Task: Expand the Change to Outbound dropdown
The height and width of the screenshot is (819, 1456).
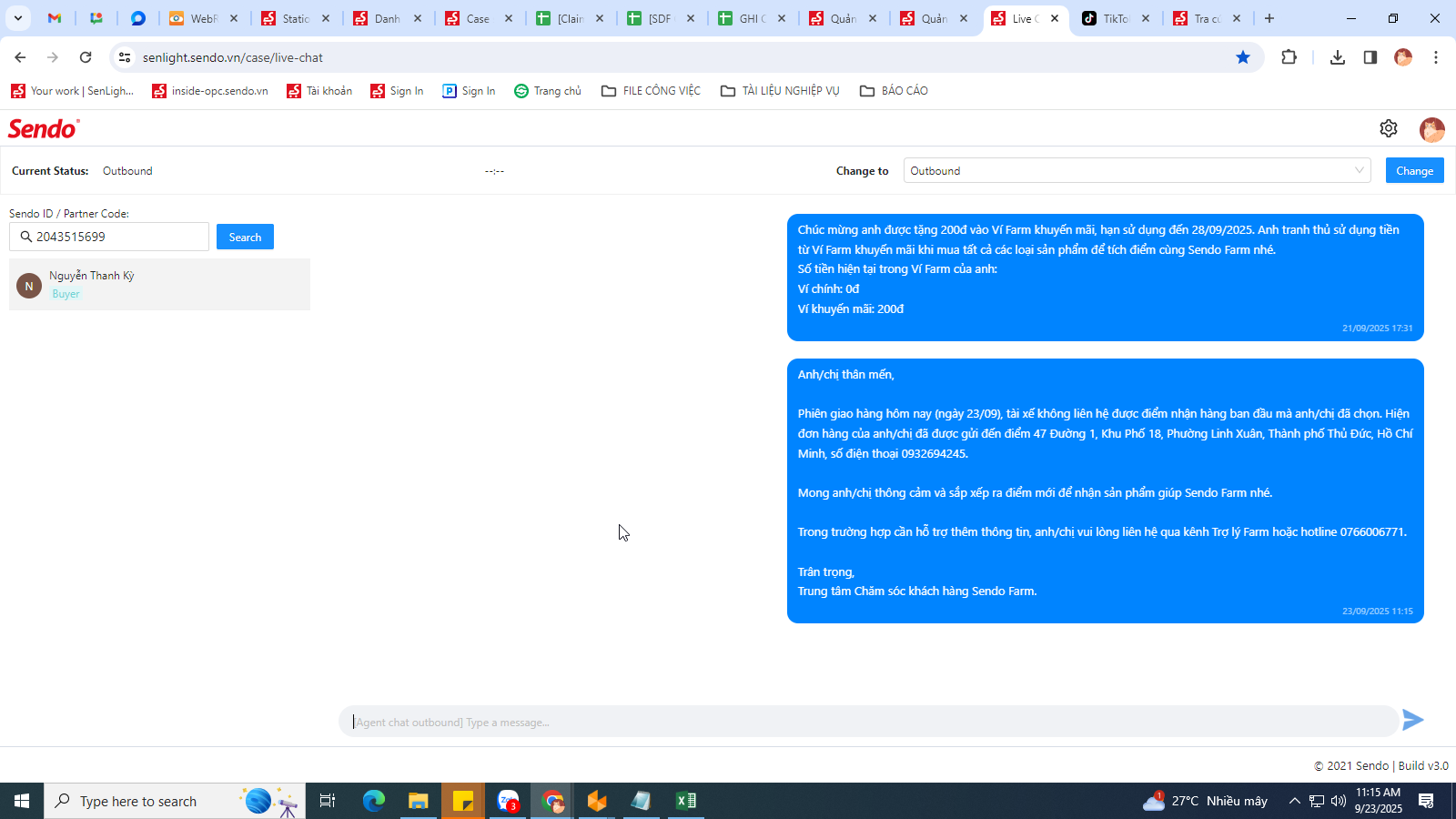Action: (1137, 170)
